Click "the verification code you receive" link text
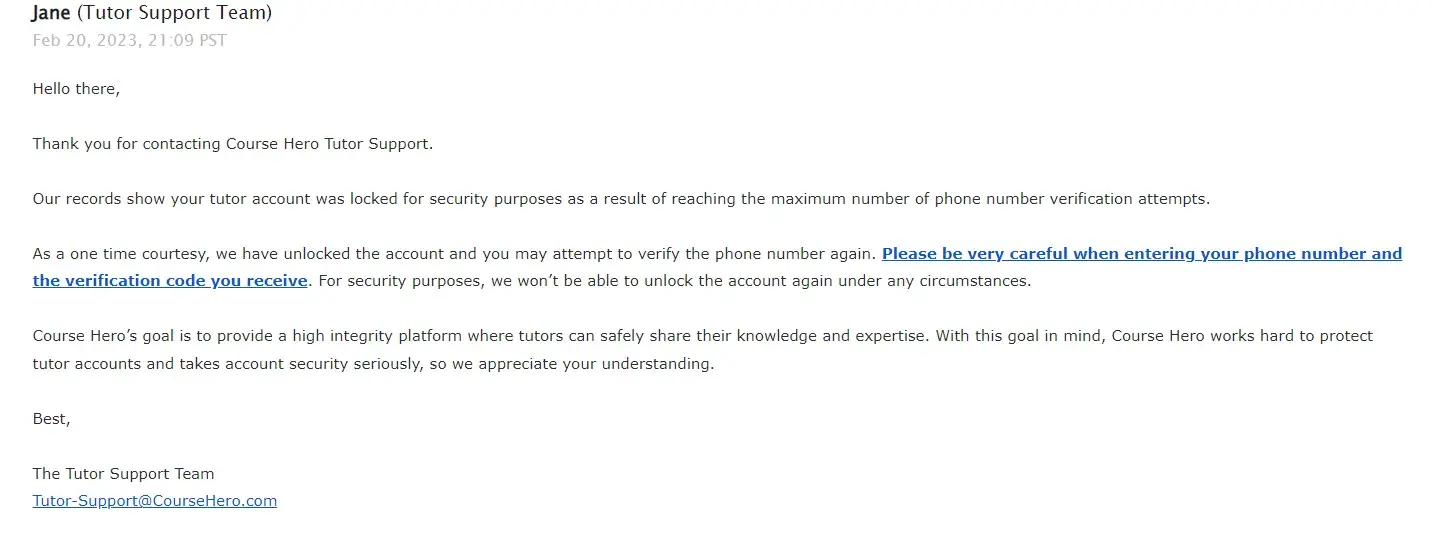 coord(169,281)
